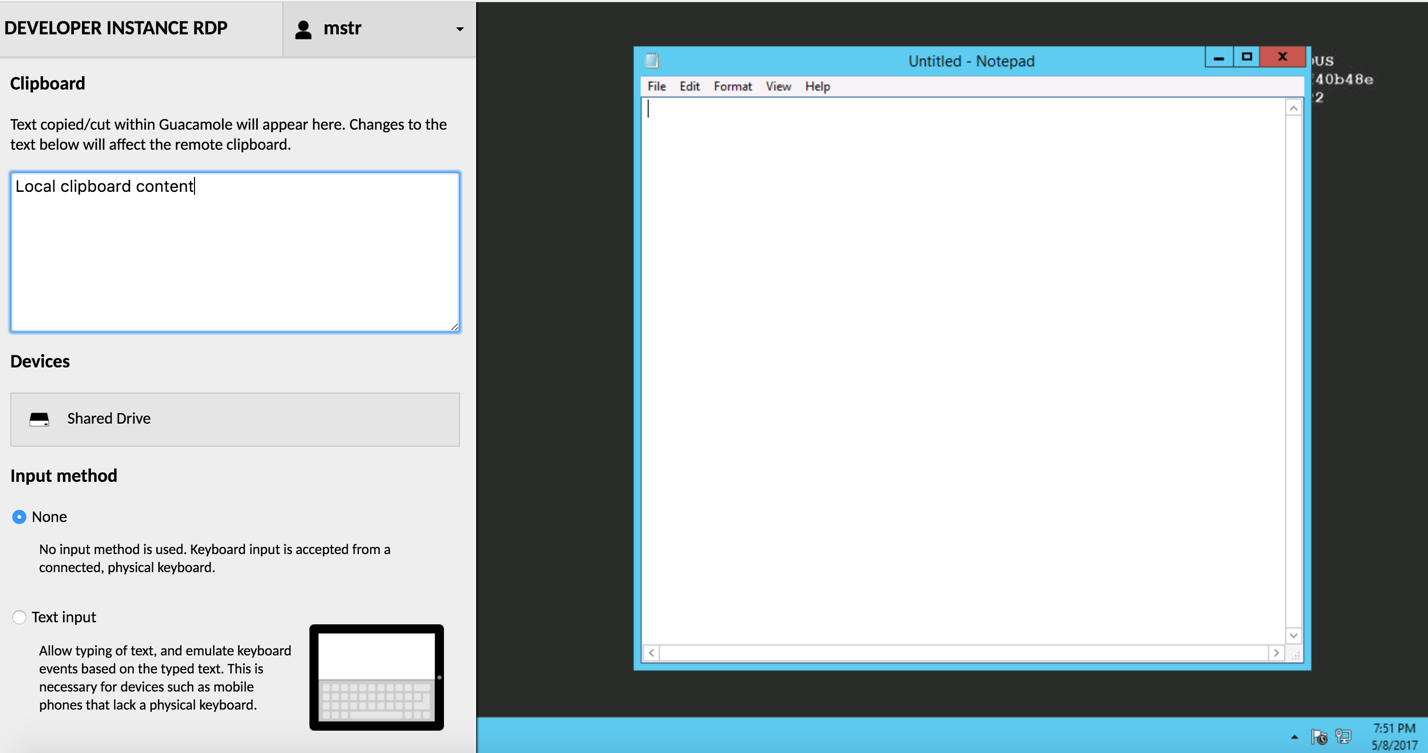Click the Shared Drive device entry
This screenshot has height=753, width=1428.
click(234, 418)
